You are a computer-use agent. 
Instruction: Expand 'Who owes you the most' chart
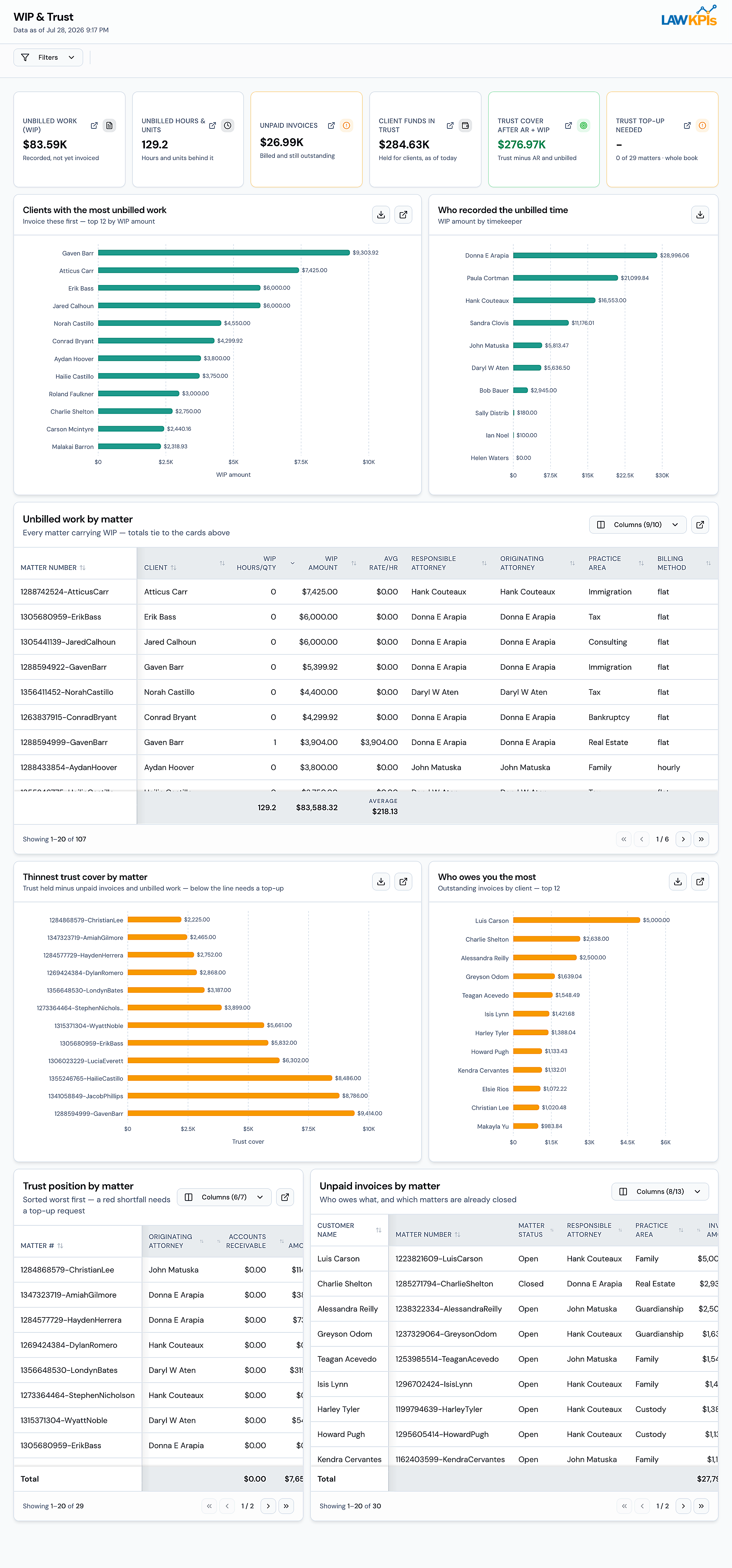(700, 882)
